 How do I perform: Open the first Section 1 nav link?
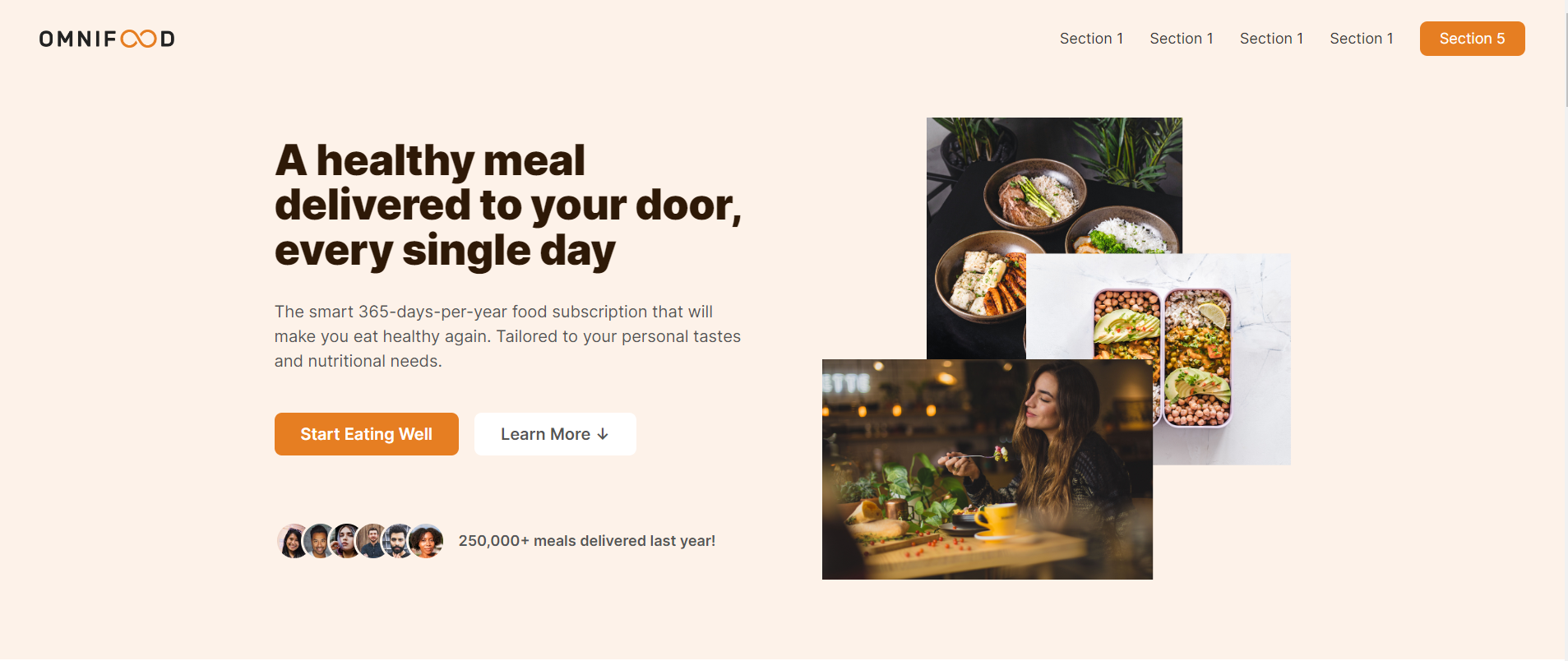pyautogui.click(x=1091, y=39)
